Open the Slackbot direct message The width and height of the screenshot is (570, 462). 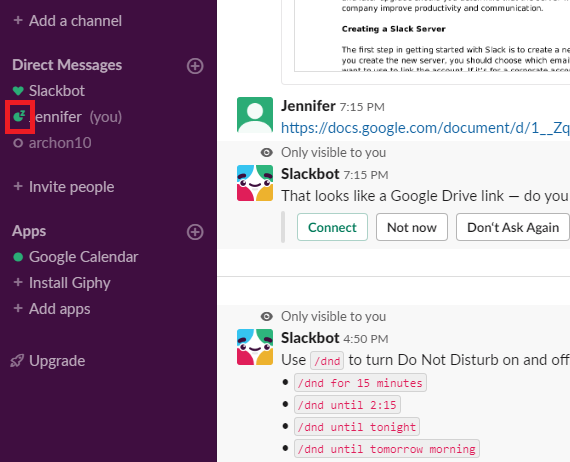57,91
